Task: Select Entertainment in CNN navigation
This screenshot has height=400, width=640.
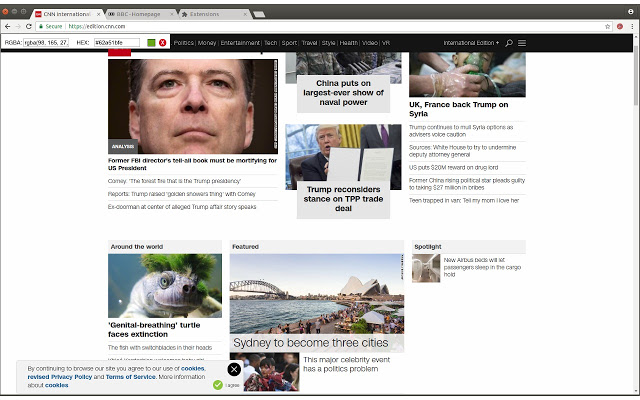Action: 240,43
